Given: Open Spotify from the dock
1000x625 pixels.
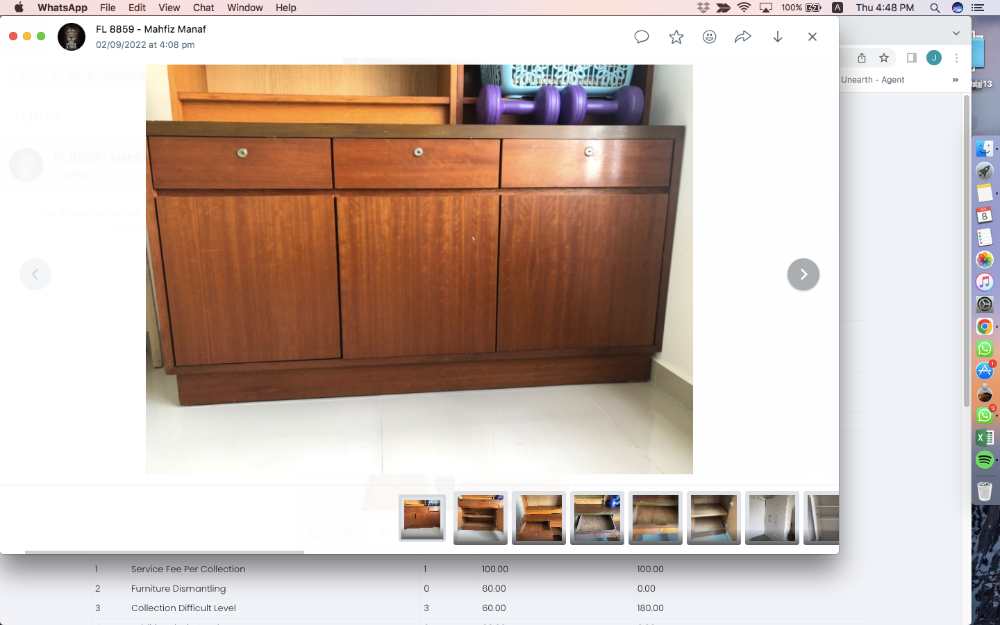Looking at the screenshot, I should point(984,460).
